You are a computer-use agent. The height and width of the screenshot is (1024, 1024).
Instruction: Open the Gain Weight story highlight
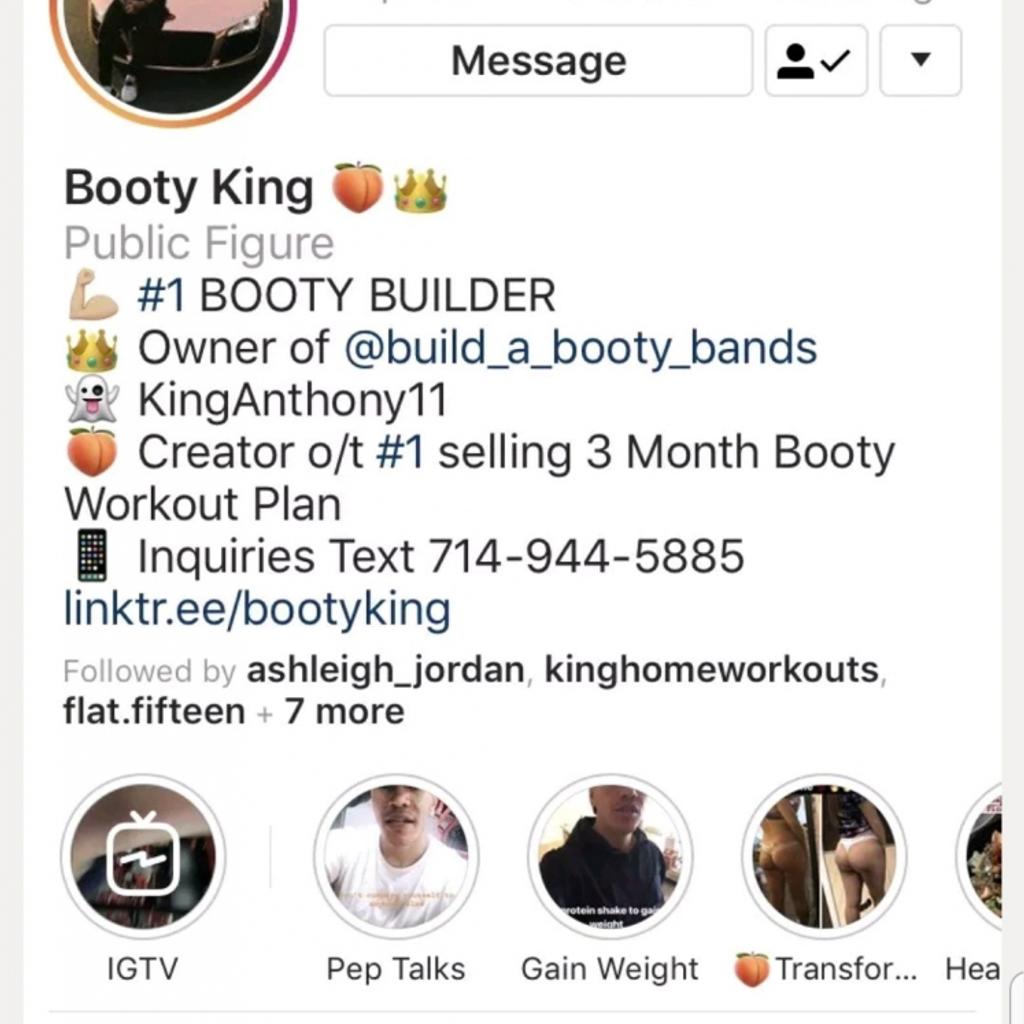(610, 856)
